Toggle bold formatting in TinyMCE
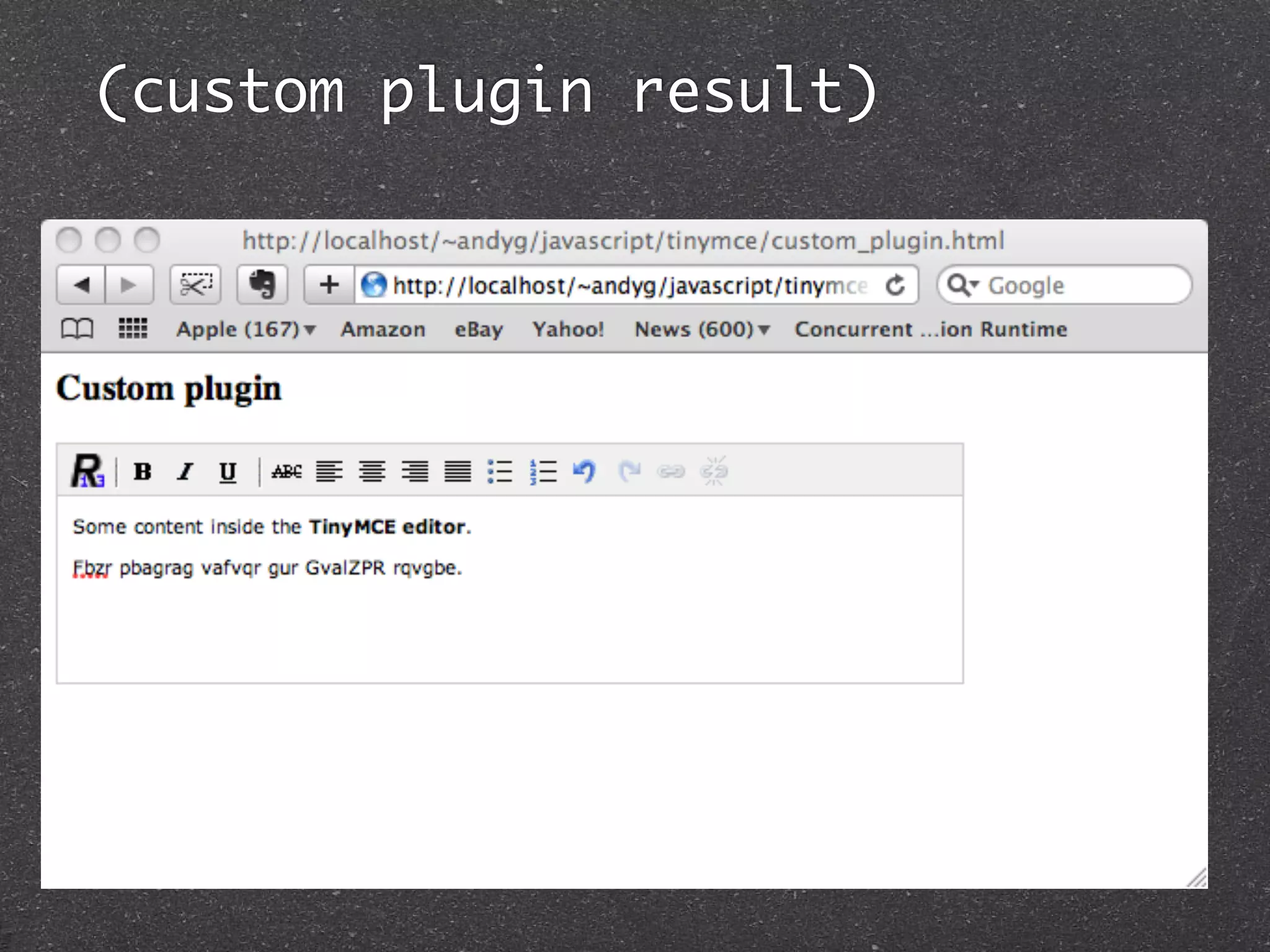The image size is (1270, 952). (143, 472)
